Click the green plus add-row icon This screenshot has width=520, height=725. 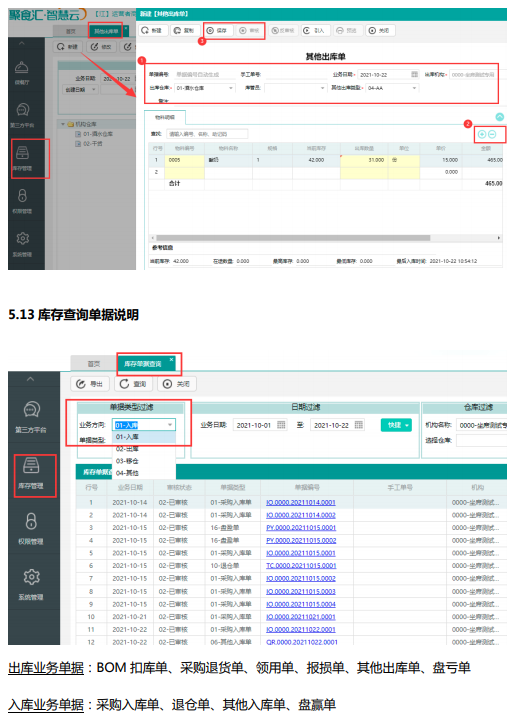[x=482, y=134]
